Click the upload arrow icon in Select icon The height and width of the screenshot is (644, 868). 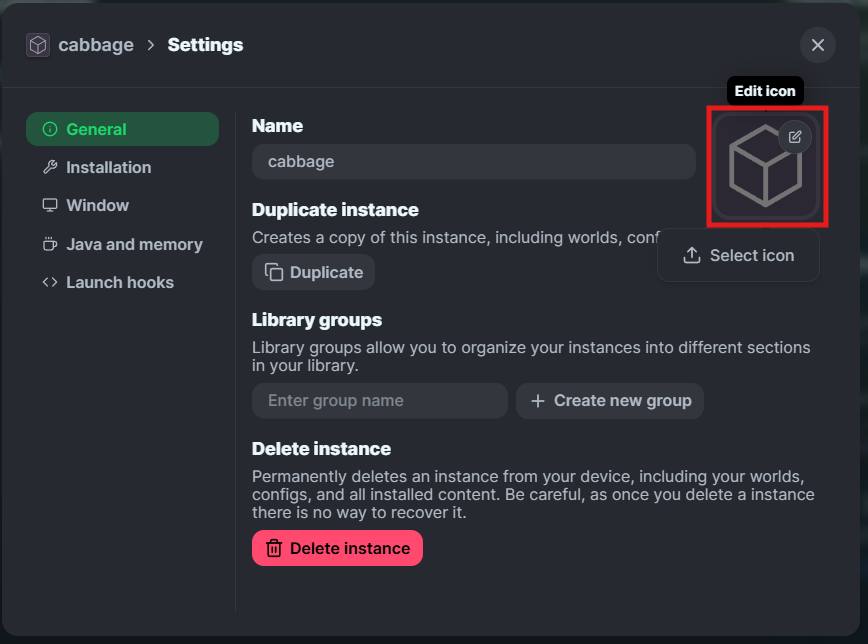691,255
